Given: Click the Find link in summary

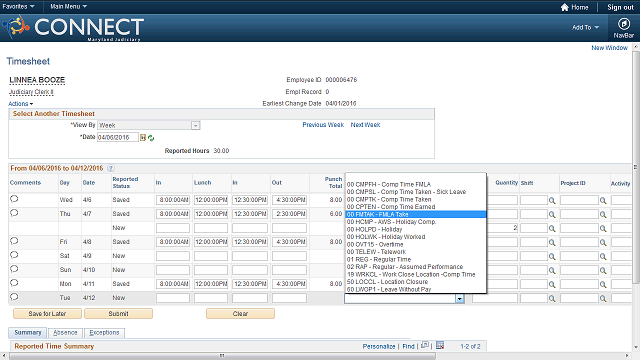Looking at the screenshot, I should pyautogui.click(x=408, y=346).
